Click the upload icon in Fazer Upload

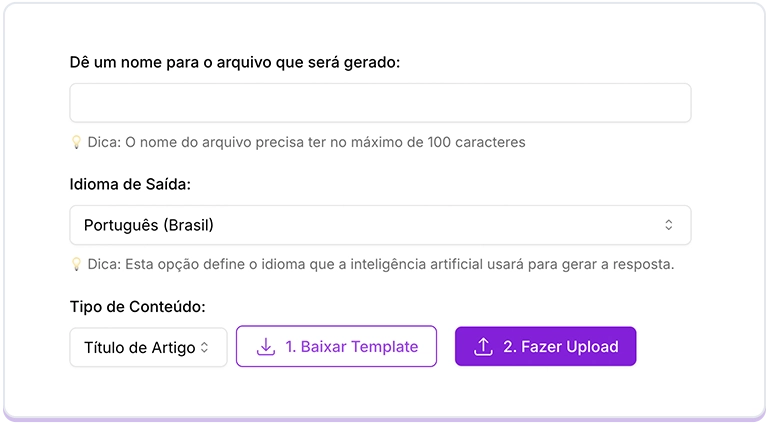483,347
